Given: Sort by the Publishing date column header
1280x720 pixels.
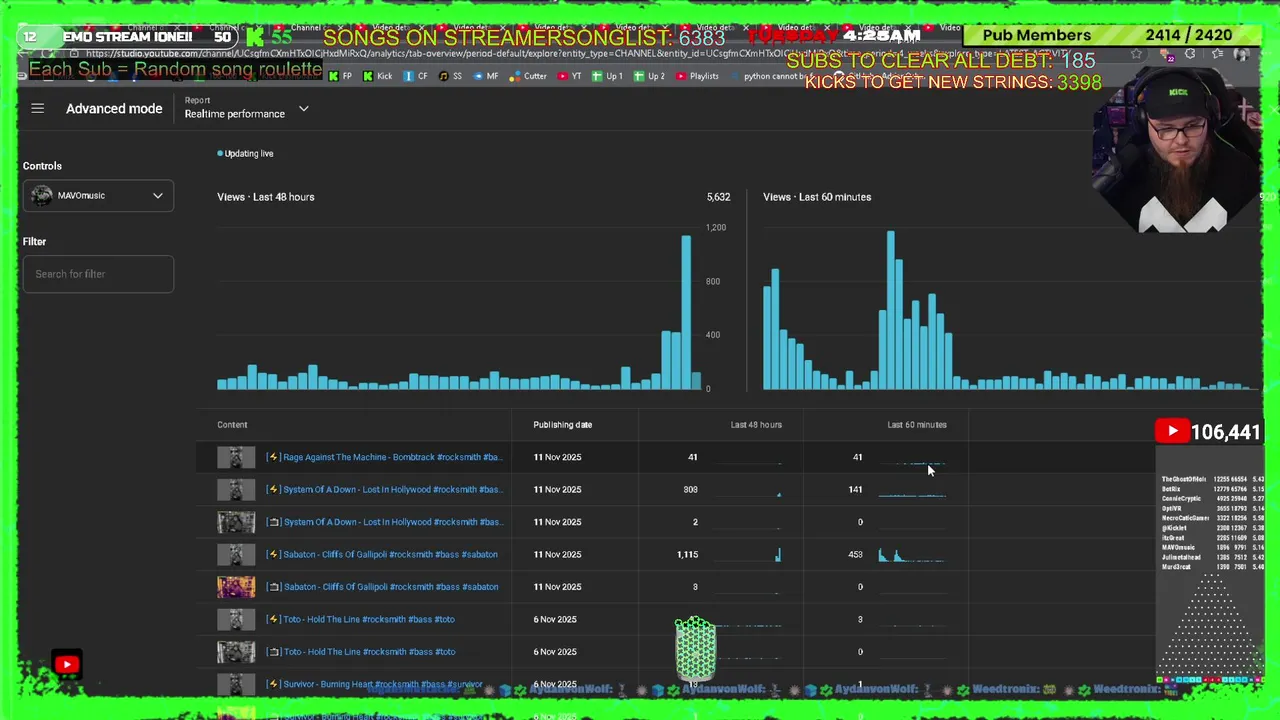Looking at the screenshot, I should point(562,425).
